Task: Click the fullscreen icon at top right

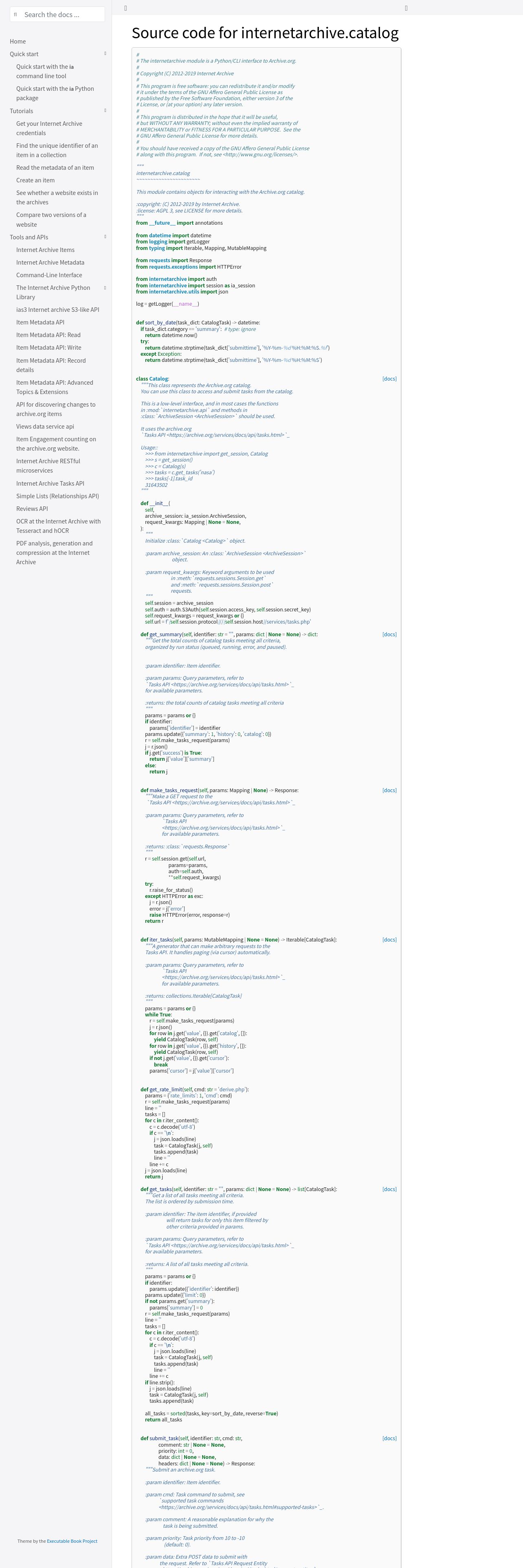Action: click(x=406, y=8)
